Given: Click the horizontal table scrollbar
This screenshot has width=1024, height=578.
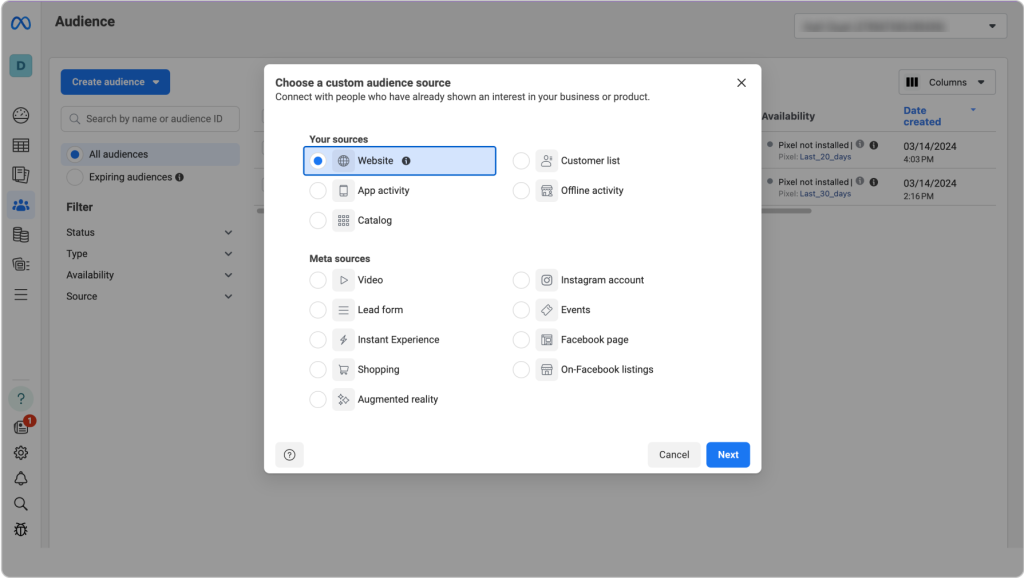Looking at the screenshot, I should pos(786,211).
